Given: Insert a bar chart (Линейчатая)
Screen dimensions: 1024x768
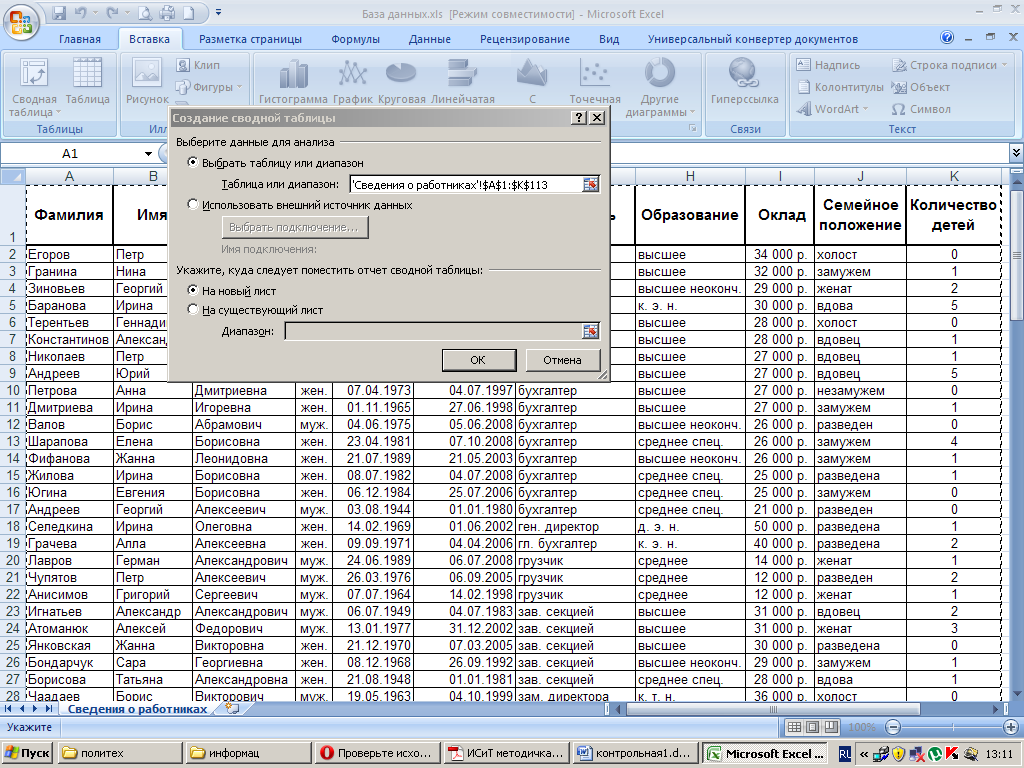Looking at the screenshot, I should coord(462,82).
